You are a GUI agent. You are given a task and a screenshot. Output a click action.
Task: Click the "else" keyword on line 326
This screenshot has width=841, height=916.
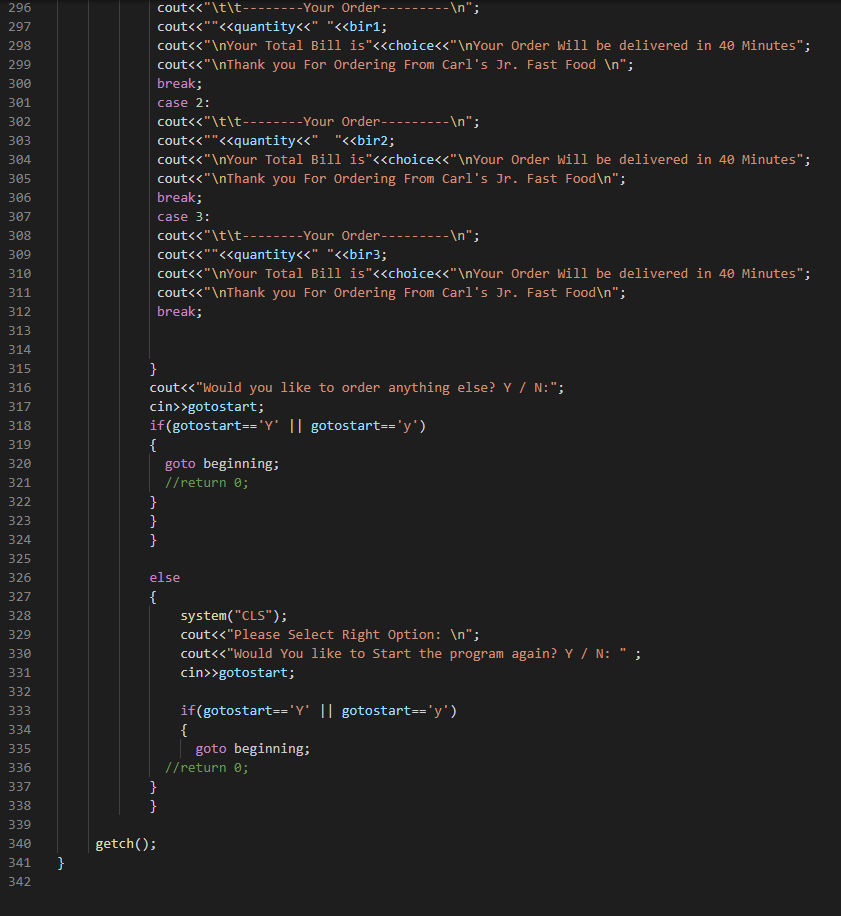click(164, 577)
